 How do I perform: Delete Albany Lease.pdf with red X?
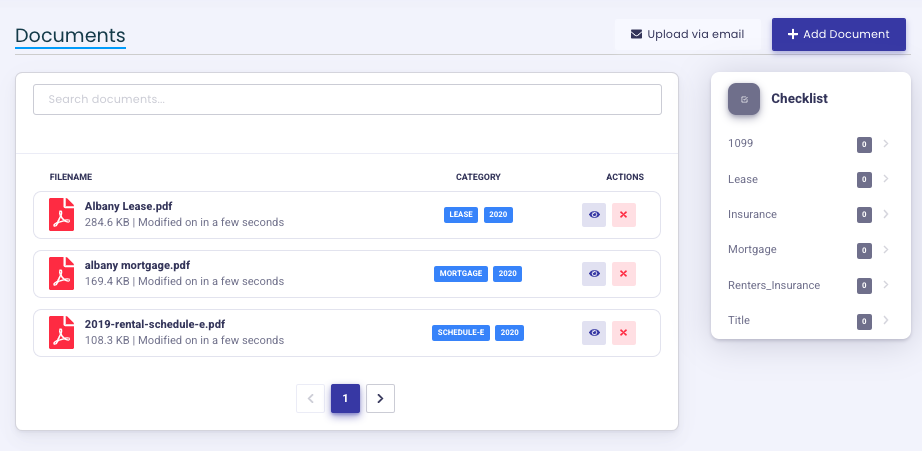pyautogui.click(x=624, y=215)
